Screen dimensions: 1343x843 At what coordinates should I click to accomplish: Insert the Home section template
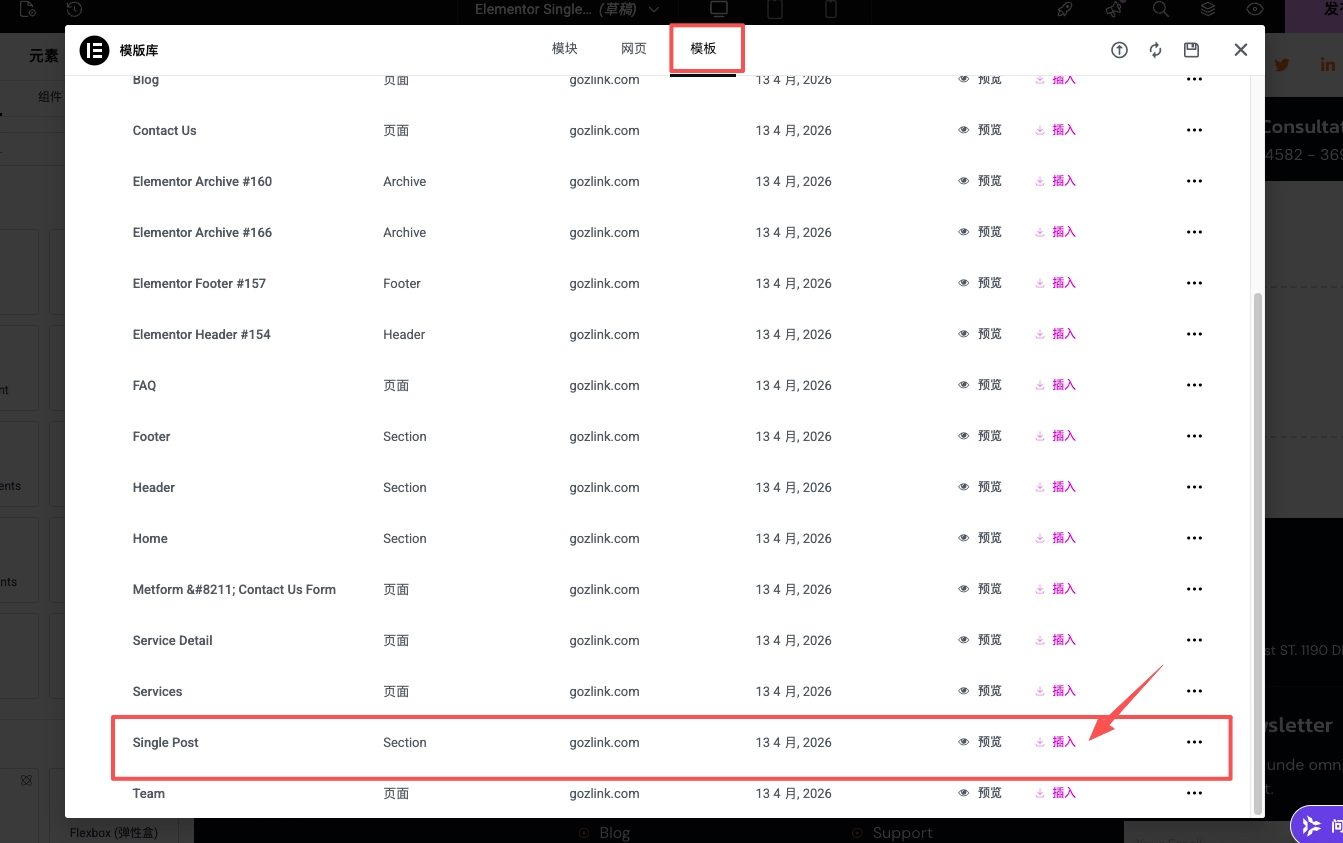[x=1056, y=538]
